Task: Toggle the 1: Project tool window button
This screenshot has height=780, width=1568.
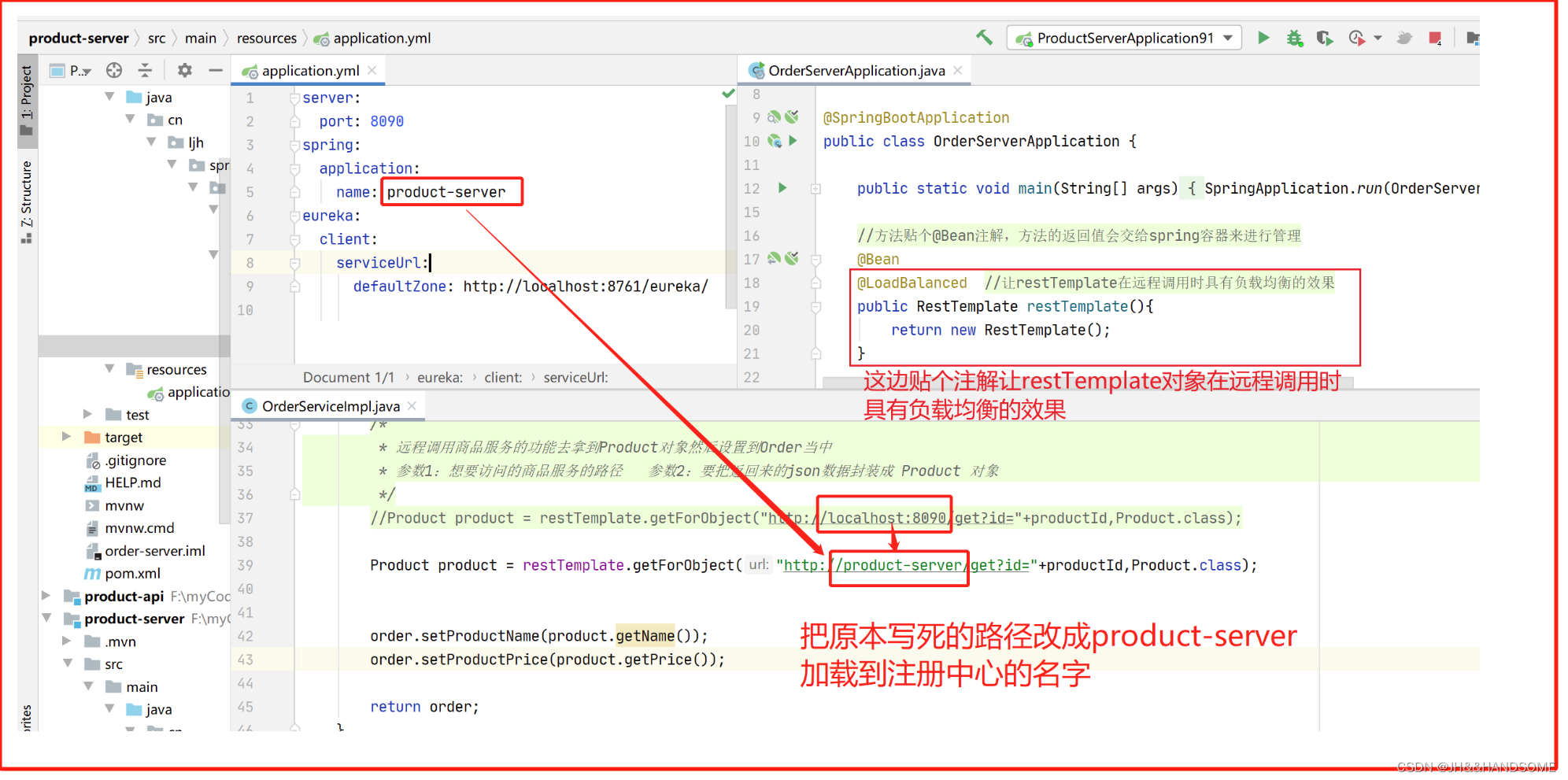Action: 27,101
